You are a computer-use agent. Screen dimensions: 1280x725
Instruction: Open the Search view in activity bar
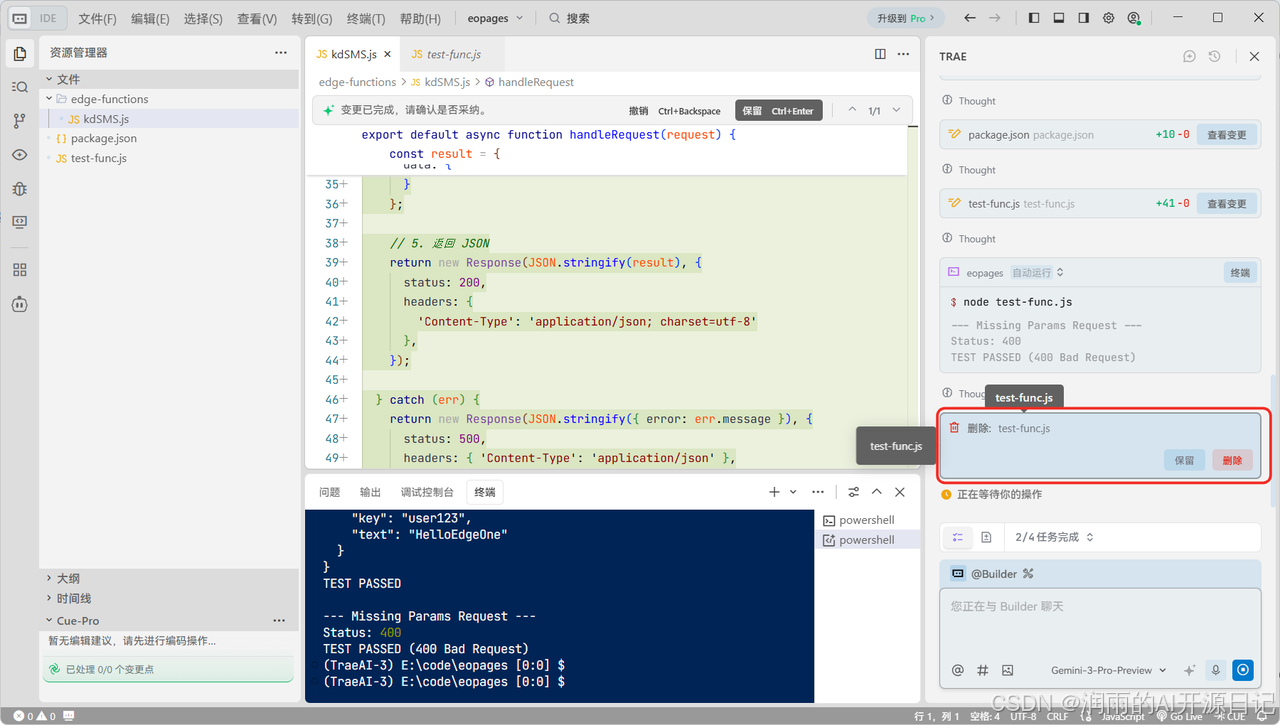click(x=19, y=87)
